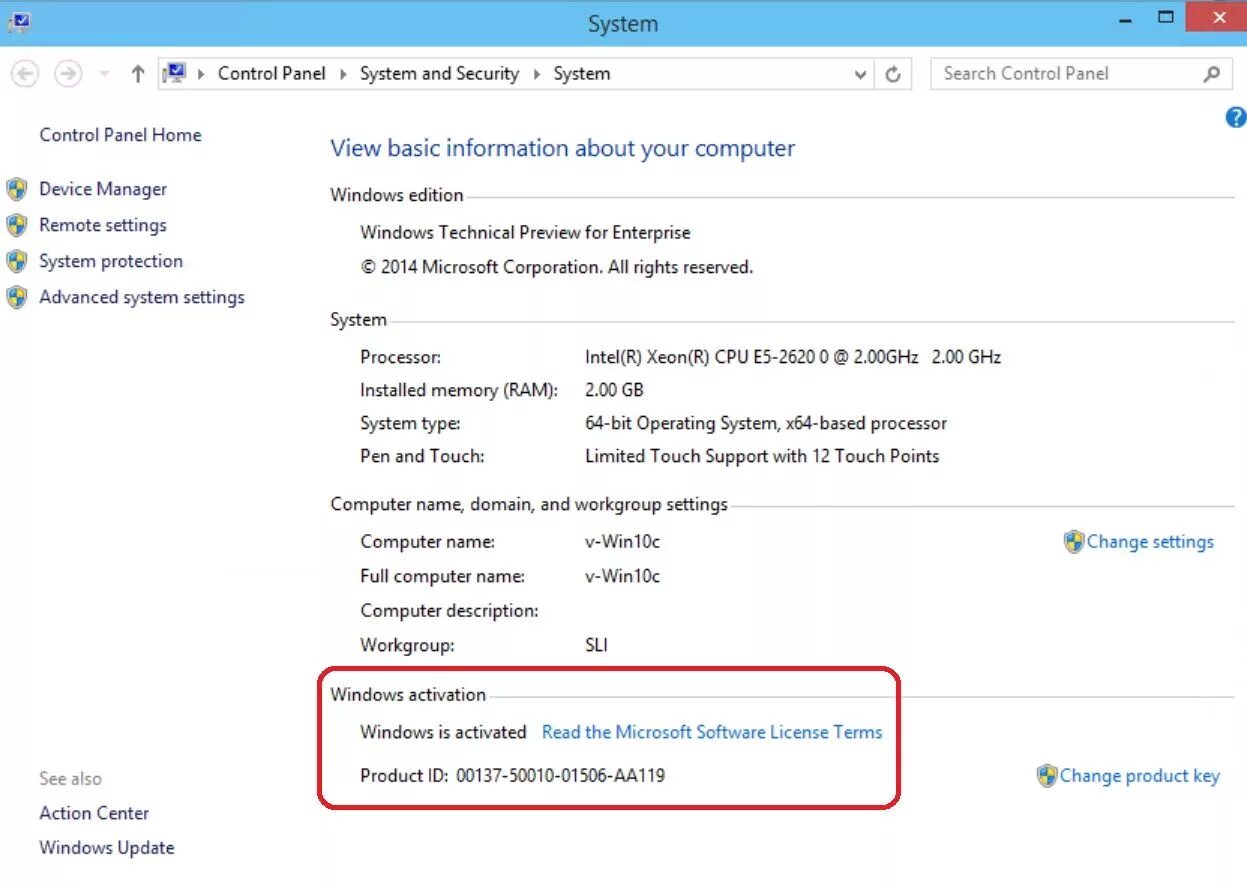1247x883 pixels.
Task: Maximize the System window
Action: point(1165,18)
